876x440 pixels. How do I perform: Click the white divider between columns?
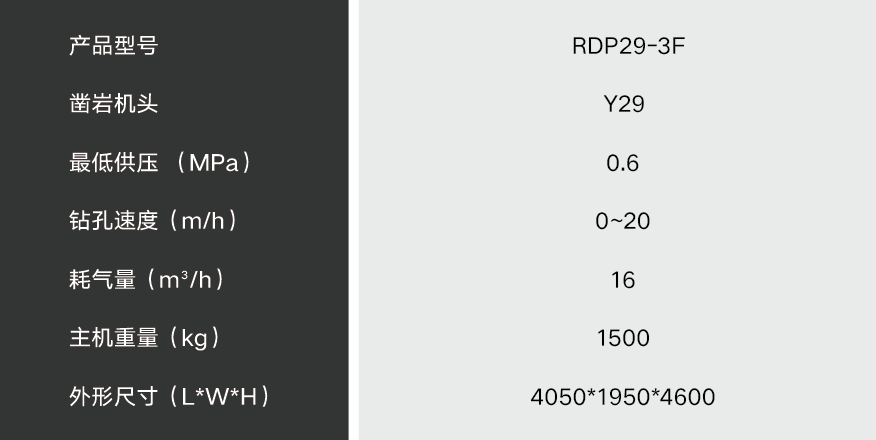point(353,220)
